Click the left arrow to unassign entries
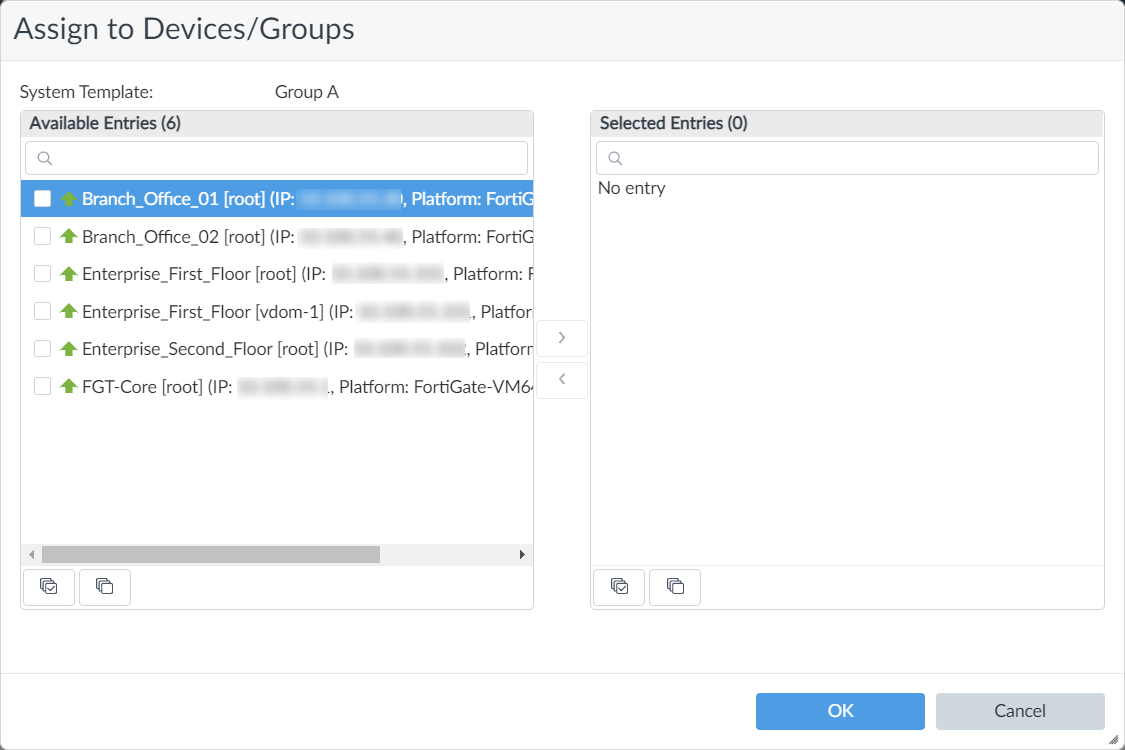This screenshot has height=750, width=1125. click(562, 380)
